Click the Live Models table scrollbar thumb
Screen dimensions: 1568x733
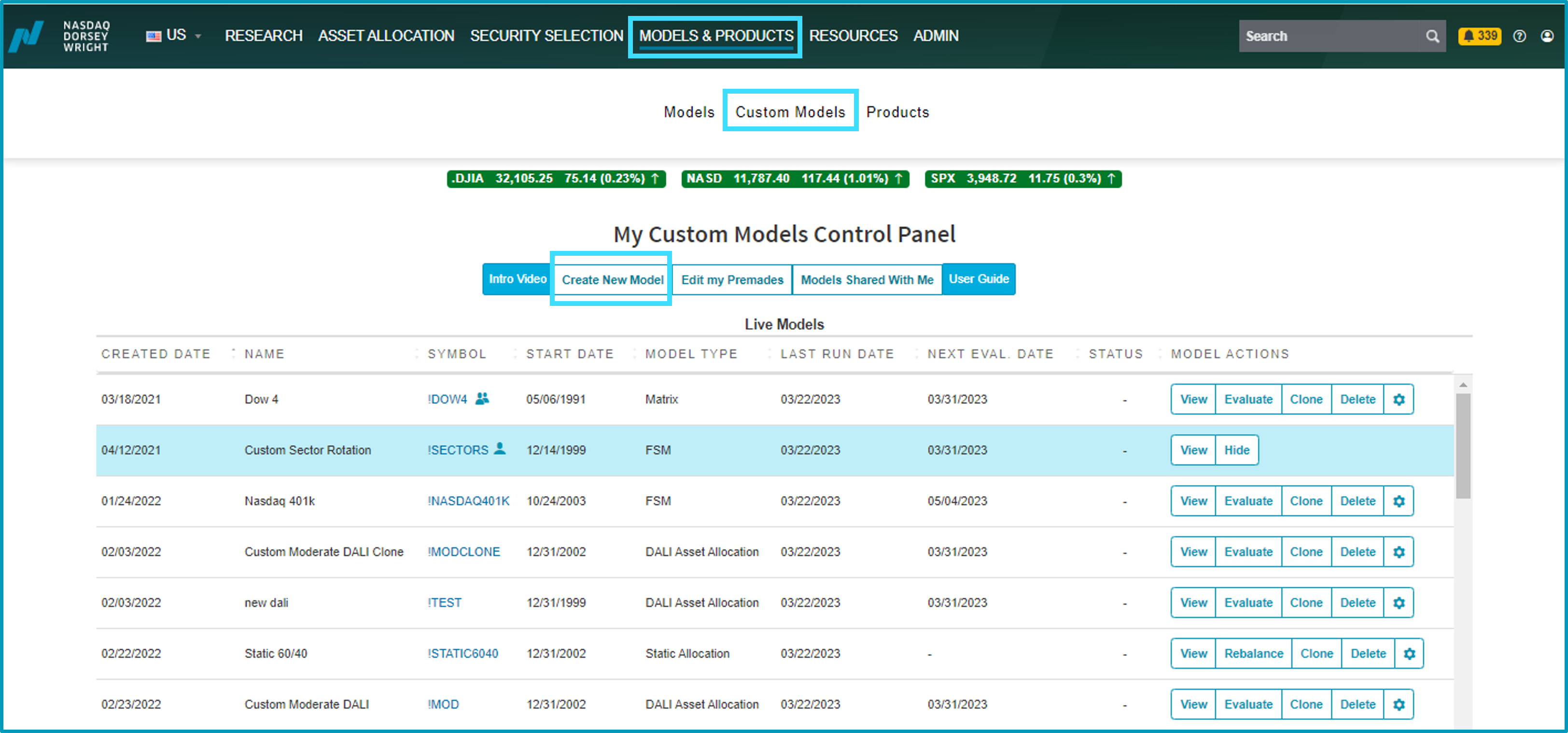(x=1463, y=446)
